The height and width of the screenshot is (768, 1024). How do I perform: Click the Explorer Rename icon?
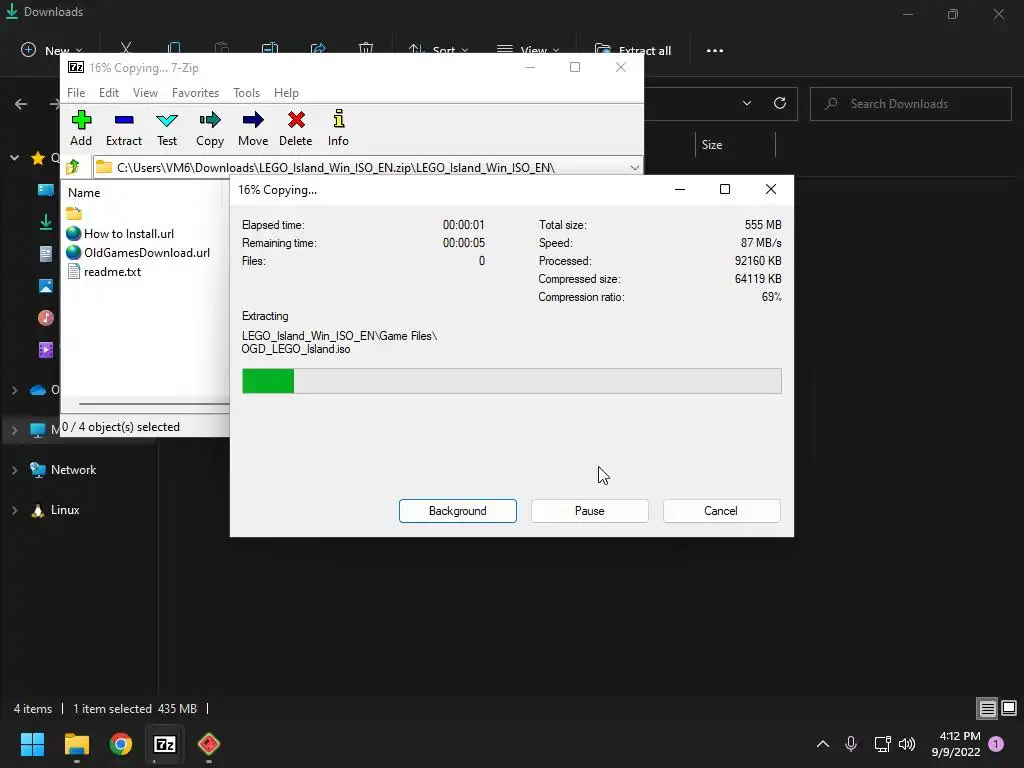[x=270, y=49]
